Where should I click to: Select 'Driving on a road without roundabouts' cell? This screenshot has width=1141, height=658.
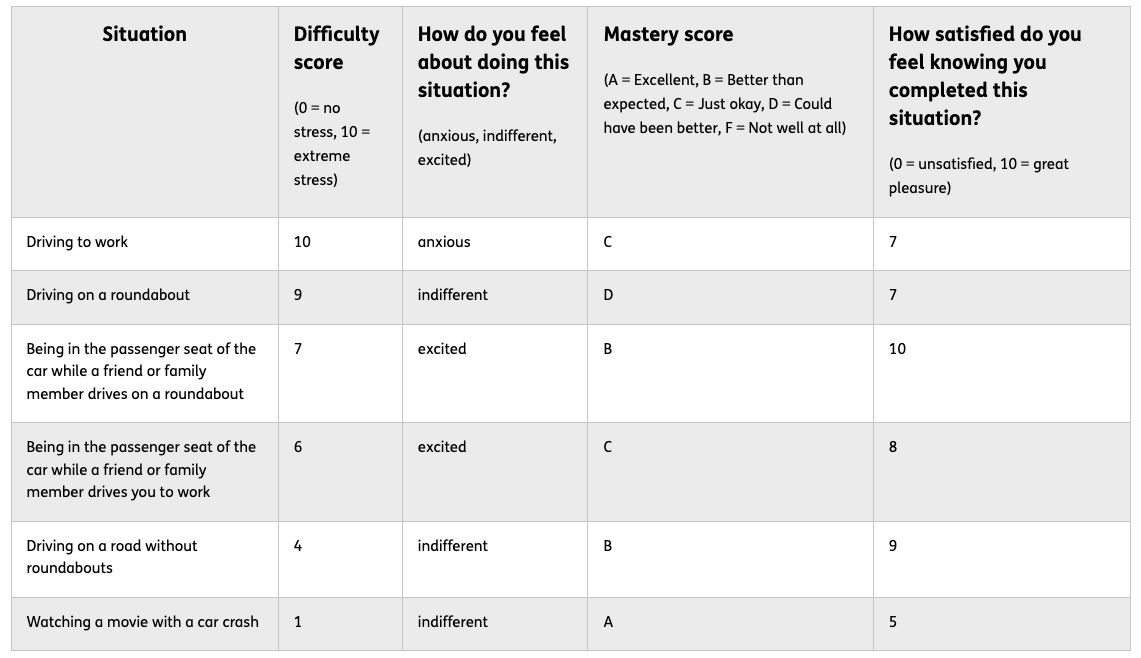[x=145, y=560]
